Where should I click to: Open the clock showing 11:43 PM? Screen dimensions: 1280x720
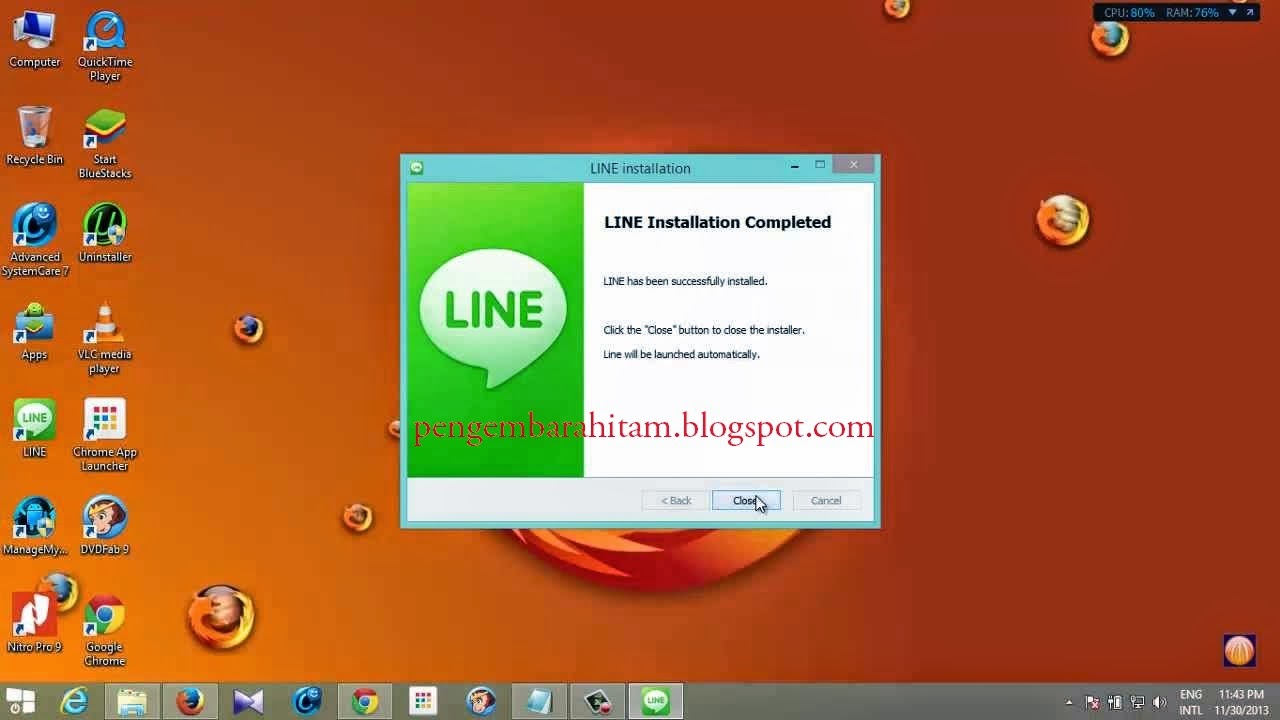(x=1242, y=702)
